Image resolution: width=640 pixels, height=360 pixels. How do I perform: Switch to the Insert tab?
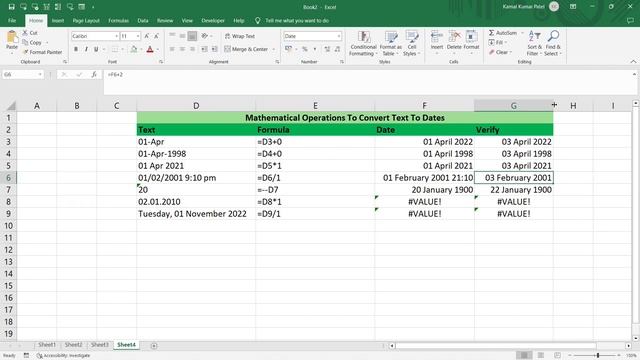(x=58, y=20)
